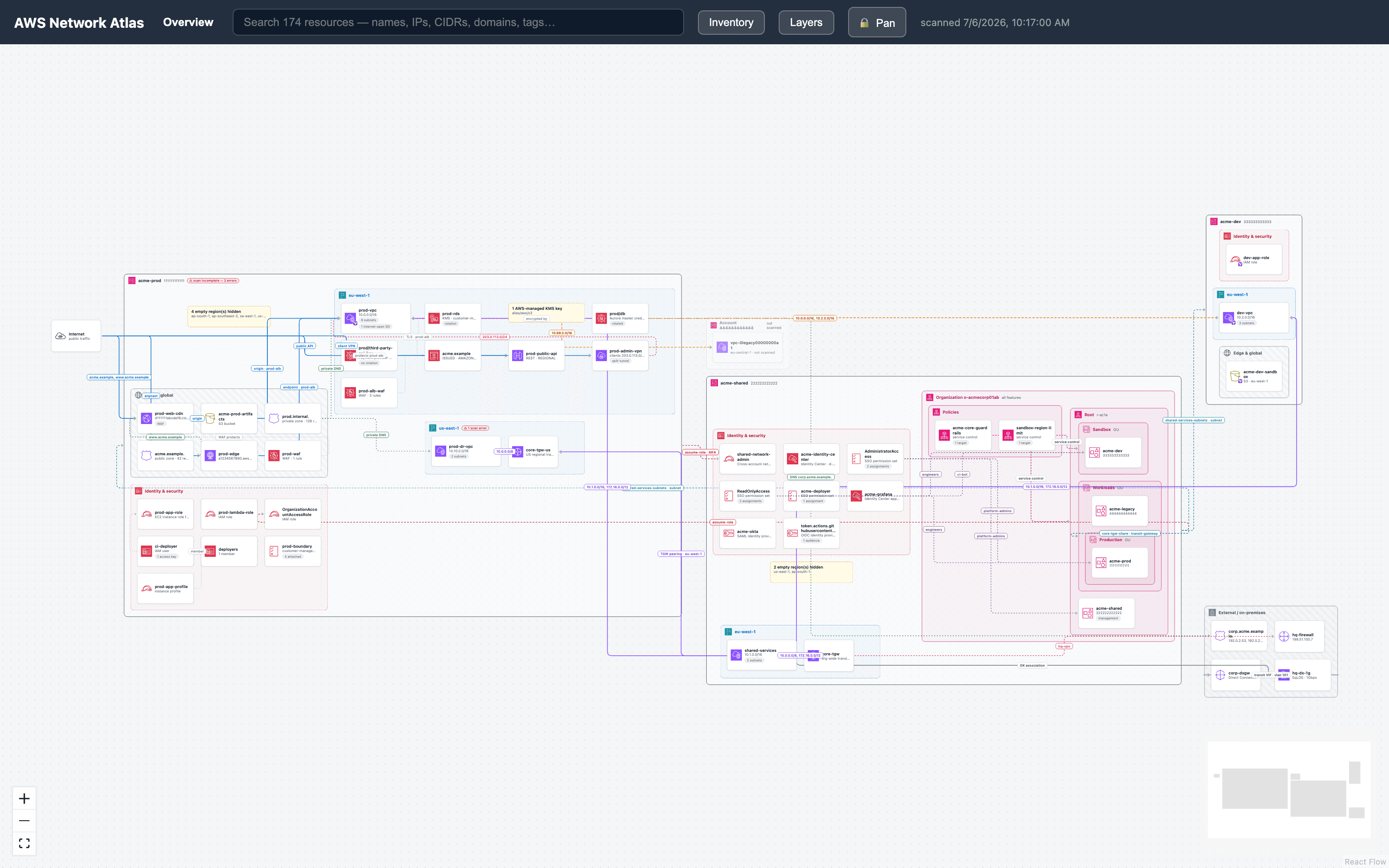
Task: Click the acme-dev-sandbox S3 icon
Action: pos(1234,376)
